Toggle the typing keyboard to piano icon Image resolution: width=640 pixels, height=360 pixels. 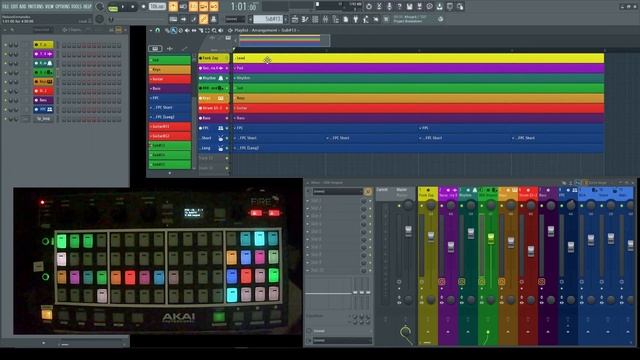pos(173,19)
